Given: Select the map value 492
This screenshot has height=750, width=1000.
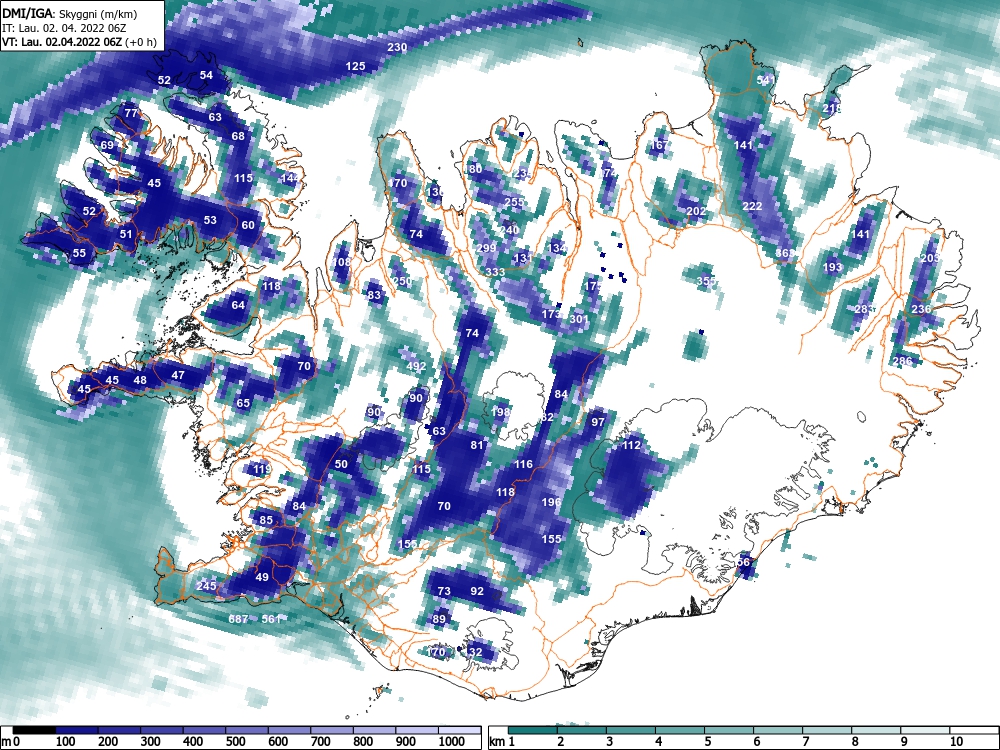Looking at the screenshot, I should (x=416, y=366).
